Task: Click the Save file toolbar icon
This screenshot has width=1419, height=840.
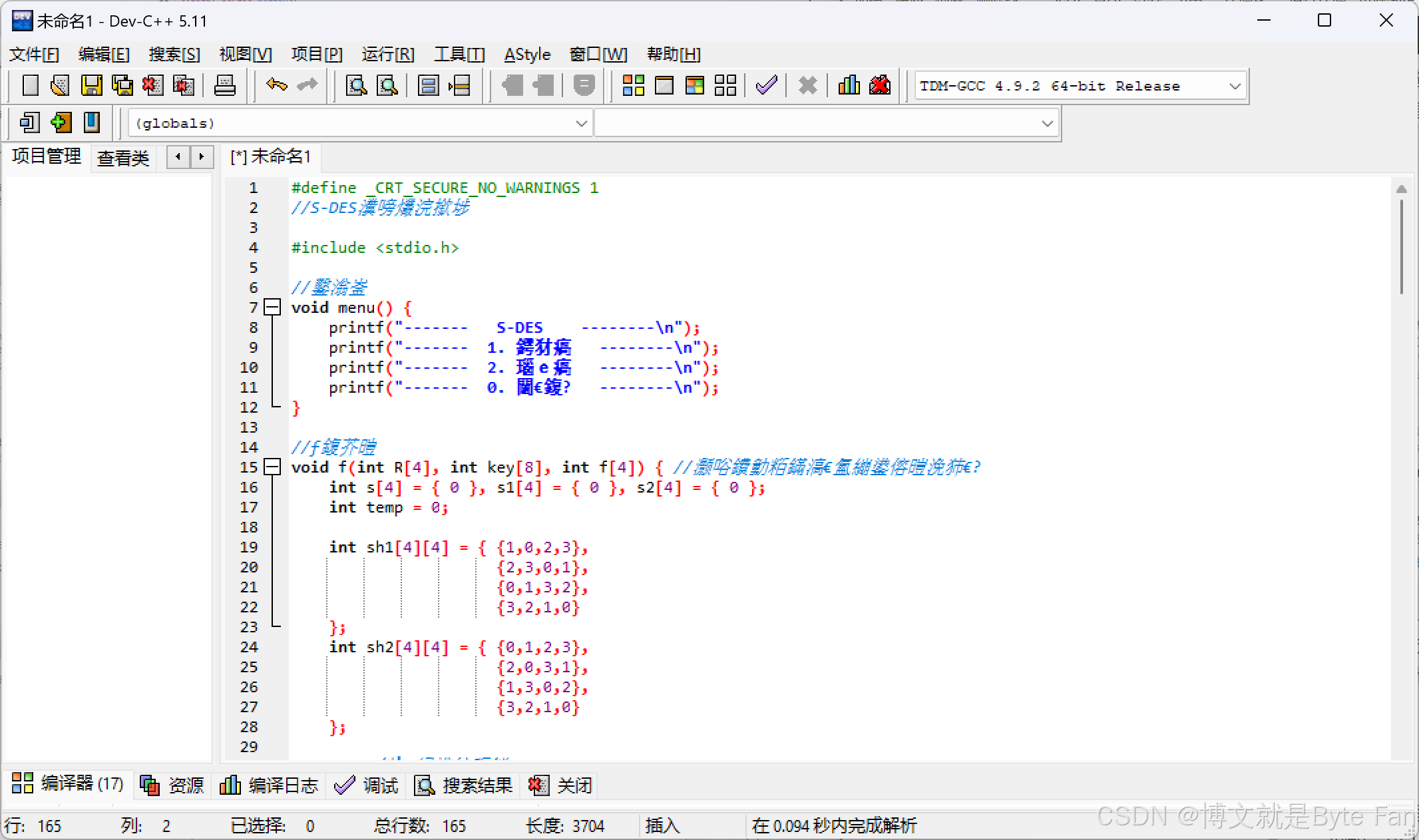Action: 91,85
